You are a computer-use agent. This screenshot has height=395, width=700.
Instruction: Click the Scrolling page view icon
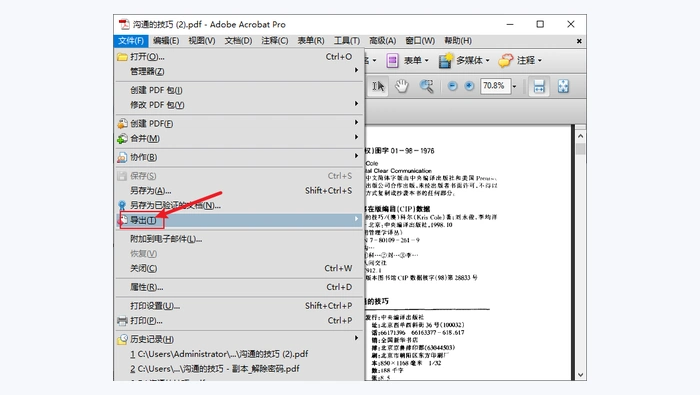click(x=539, y=86)
